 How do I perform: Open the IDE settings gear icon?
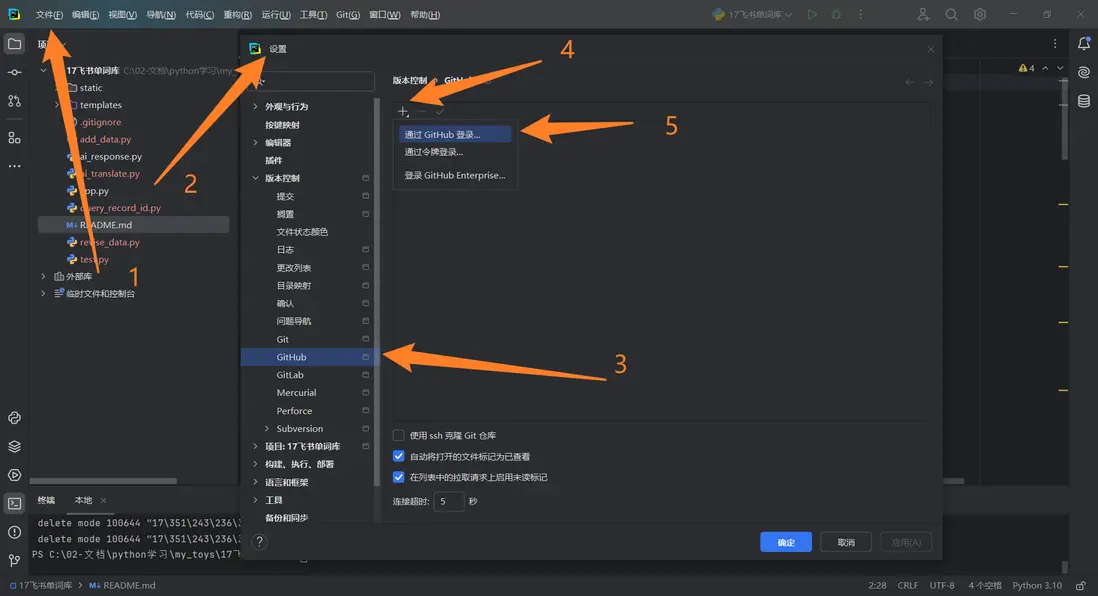point(980,14)
